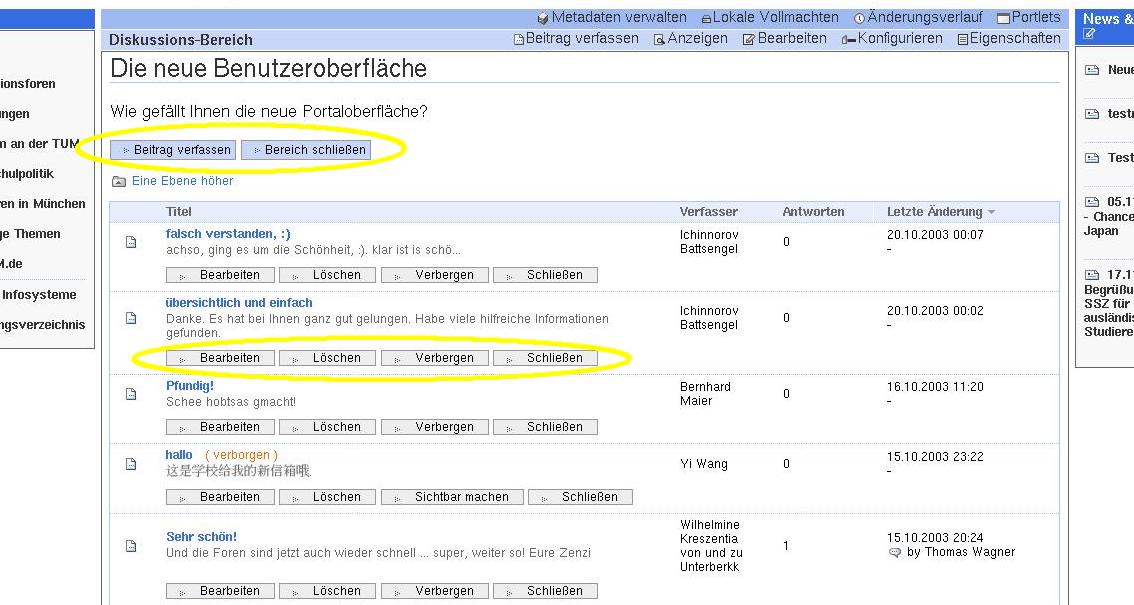
Task: Click the document icon beside 'falsch verstanden' post
Action: click(x=130, y=242)
